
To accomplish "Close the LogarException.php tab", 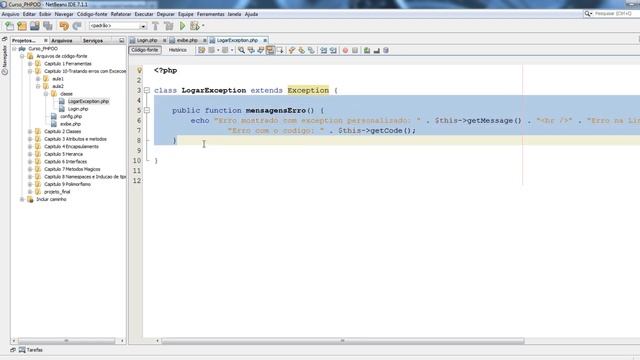I will pos(265,40).
